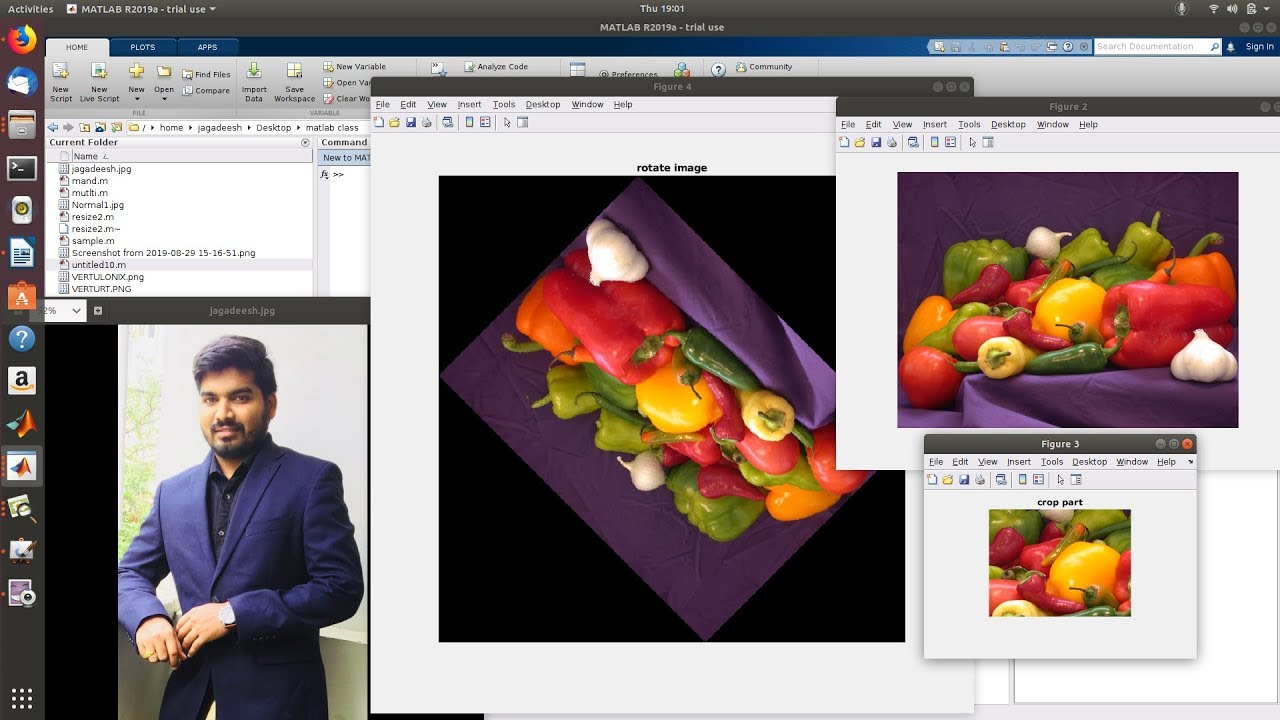The height and width of the screenshot is (720, 1280).
Task: Open Show Applications grid in dock
Action: click(22, 698)
